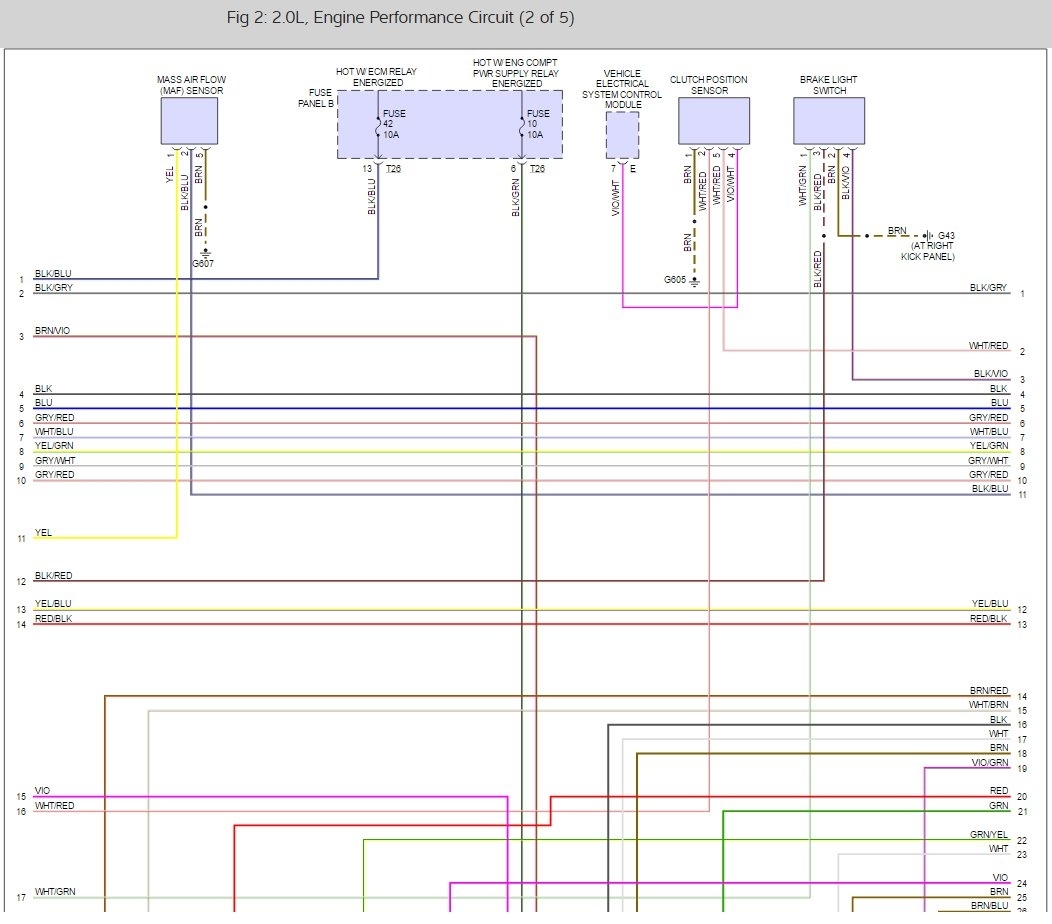The image size is (1052, 924).
Task: Click the Vehicle Electrical System Control Module dashed box
Action: 623,135
